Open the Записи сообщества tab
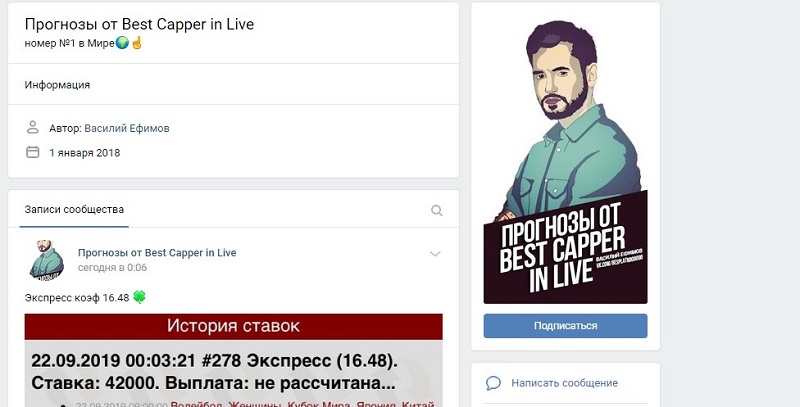Viewport: 800px width, 407px height. coord(74,209)
